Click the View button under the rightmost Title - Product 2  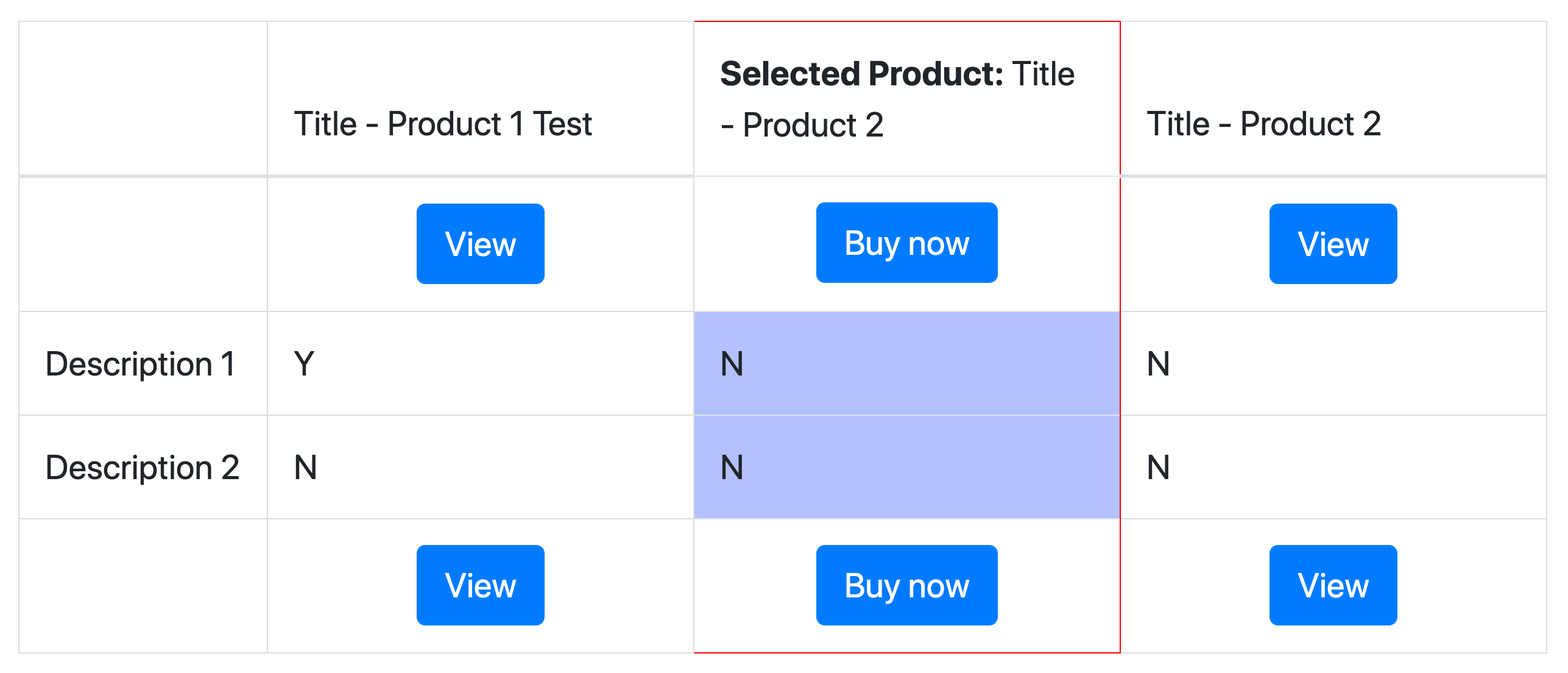[x=1333, y=244]
